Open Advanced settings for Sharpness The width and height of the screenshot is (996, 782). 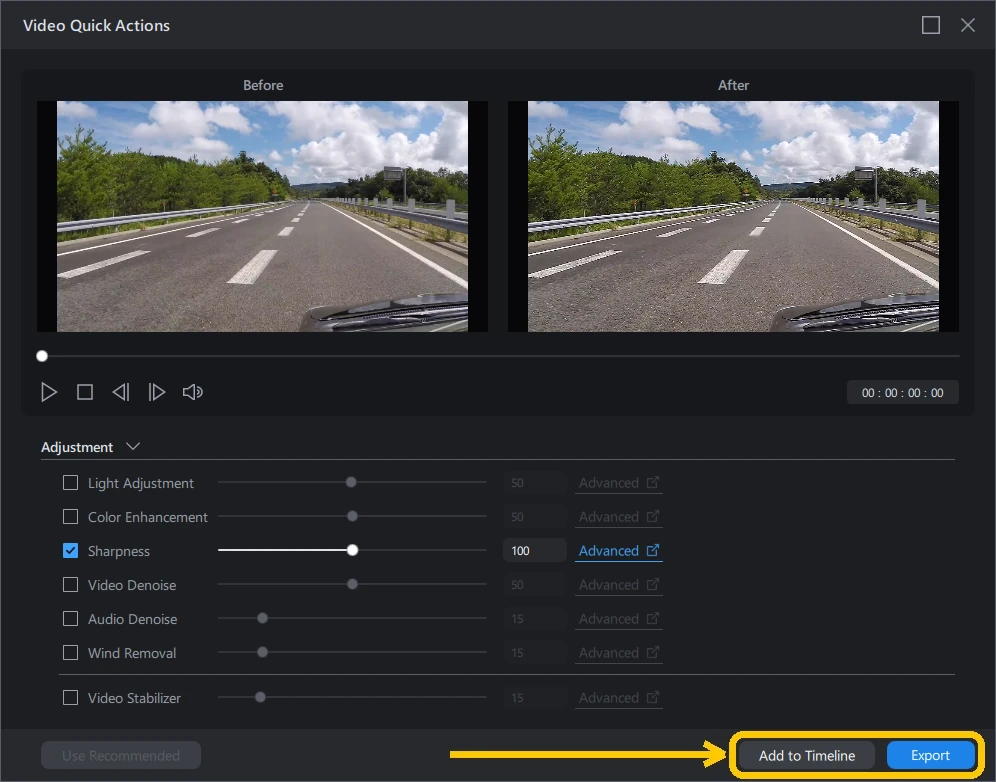619,551
